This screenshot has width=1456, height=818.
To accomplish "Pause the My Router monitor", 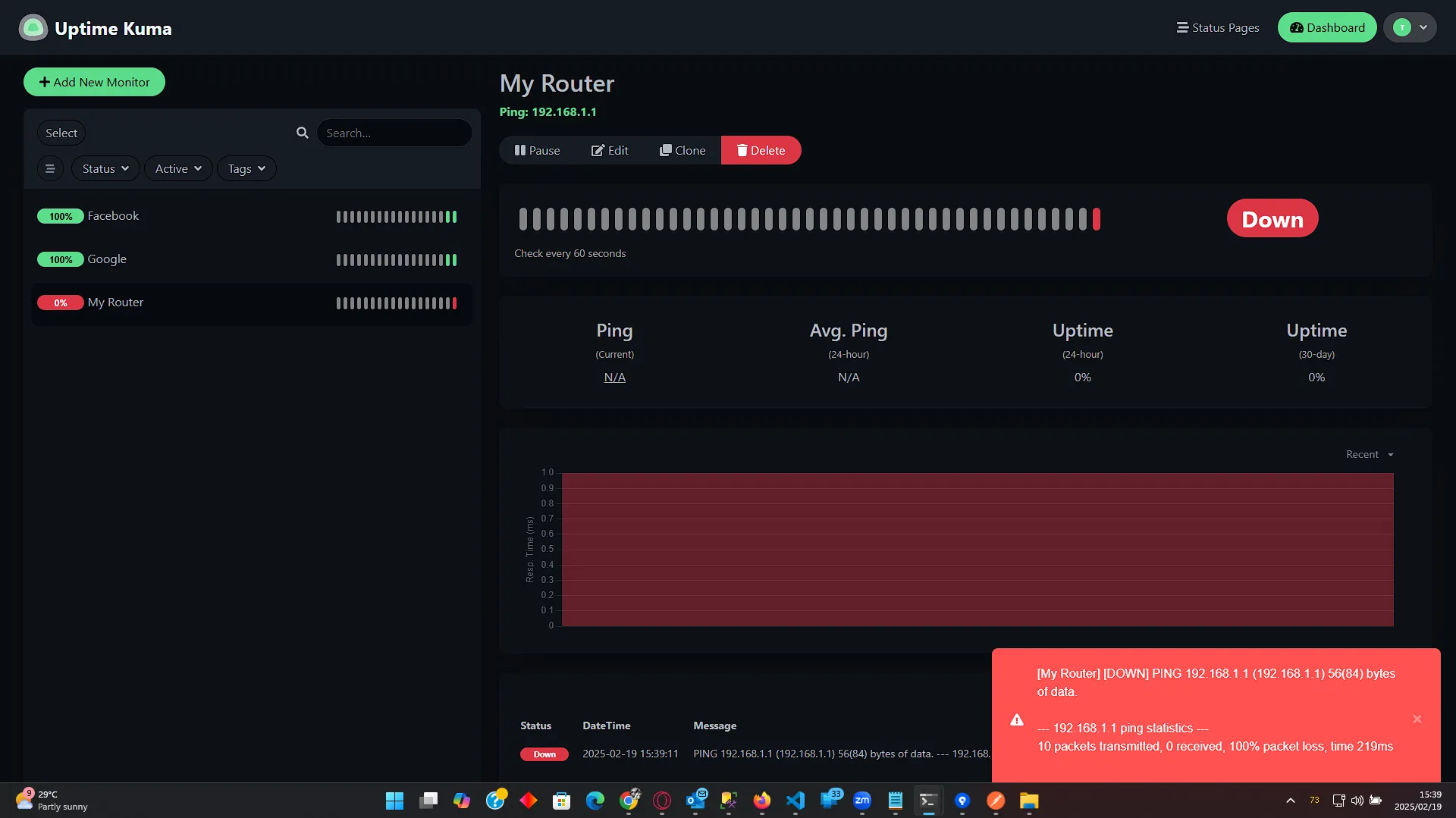I will click(537, 150).
